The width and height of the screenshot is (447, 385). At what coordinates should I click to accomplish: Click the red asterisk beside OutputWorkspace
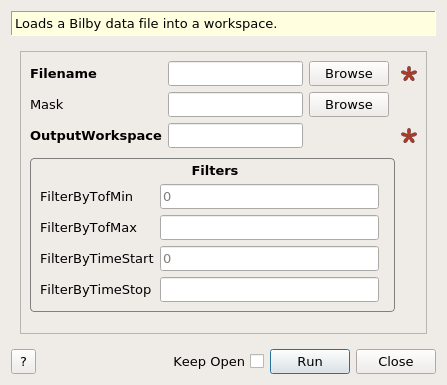pyautogui.click(x=409, y=136)
